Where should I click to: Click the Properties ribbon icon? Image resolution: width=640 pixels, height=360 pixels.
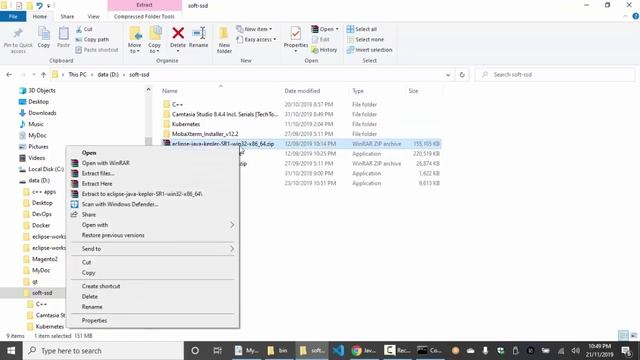click(x=296, y=33)
